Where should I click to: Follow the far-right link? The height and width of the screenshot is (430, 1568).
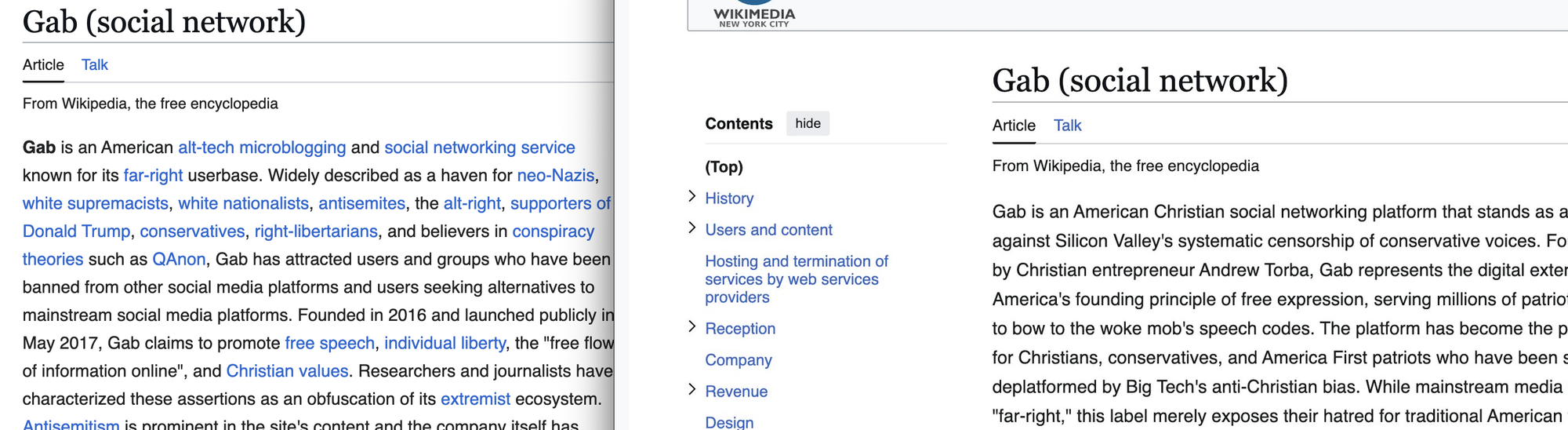tap(153, 176)
